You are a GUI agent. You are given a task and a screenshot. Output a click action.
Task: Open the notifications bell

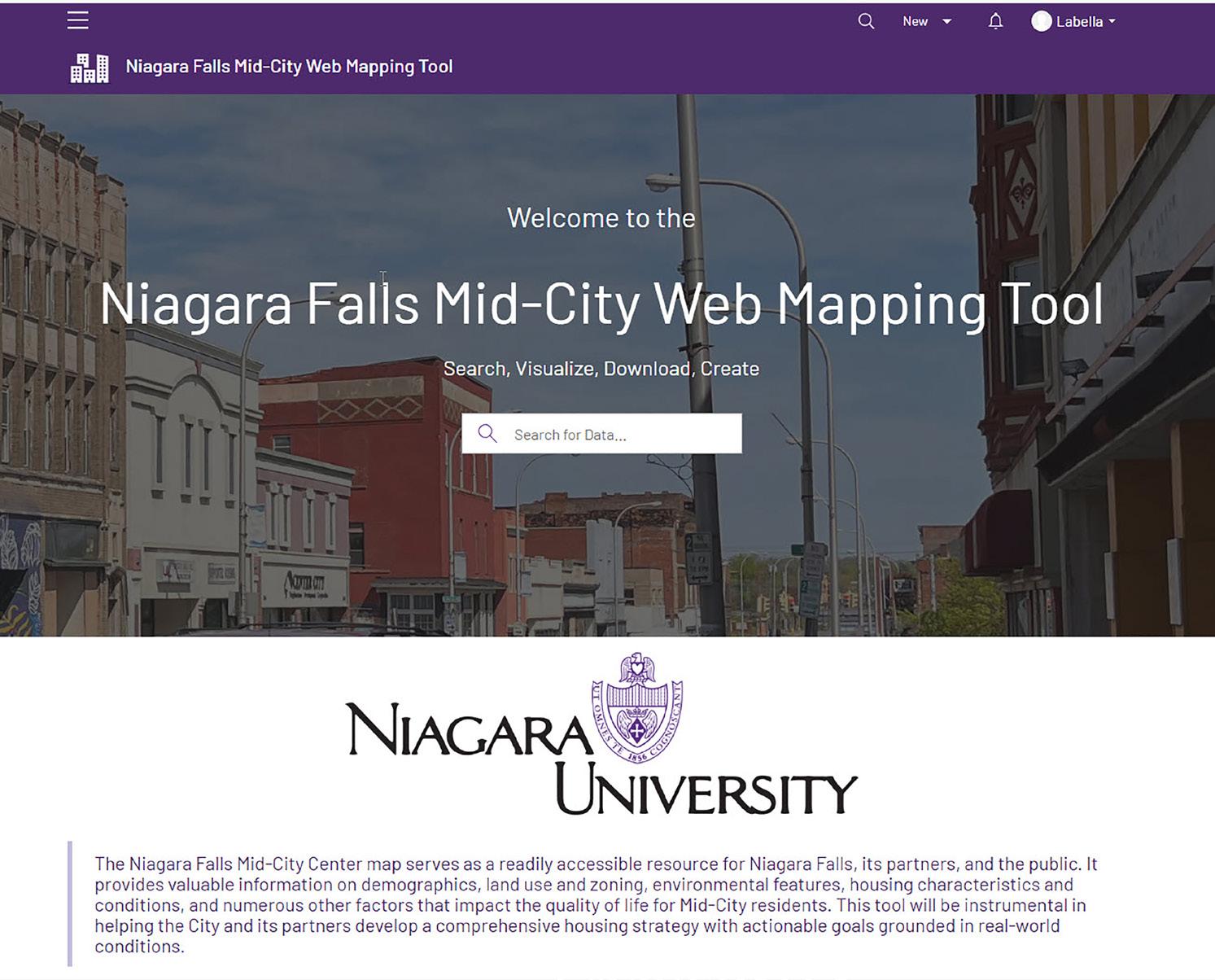click(x=995, y=22)
